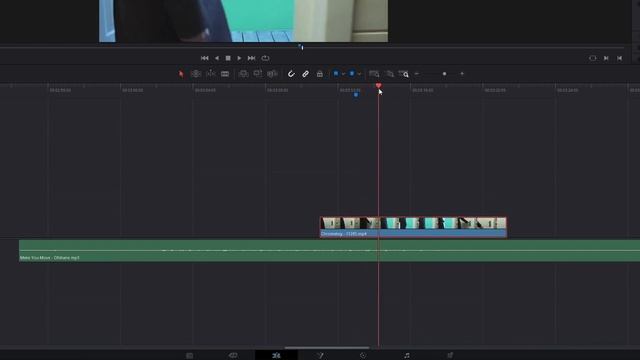Open the flag color dropdown arrow
Image resolution: width=640 pixels, height=360 pixels.
pyautogui.click(x=343, y=74)
